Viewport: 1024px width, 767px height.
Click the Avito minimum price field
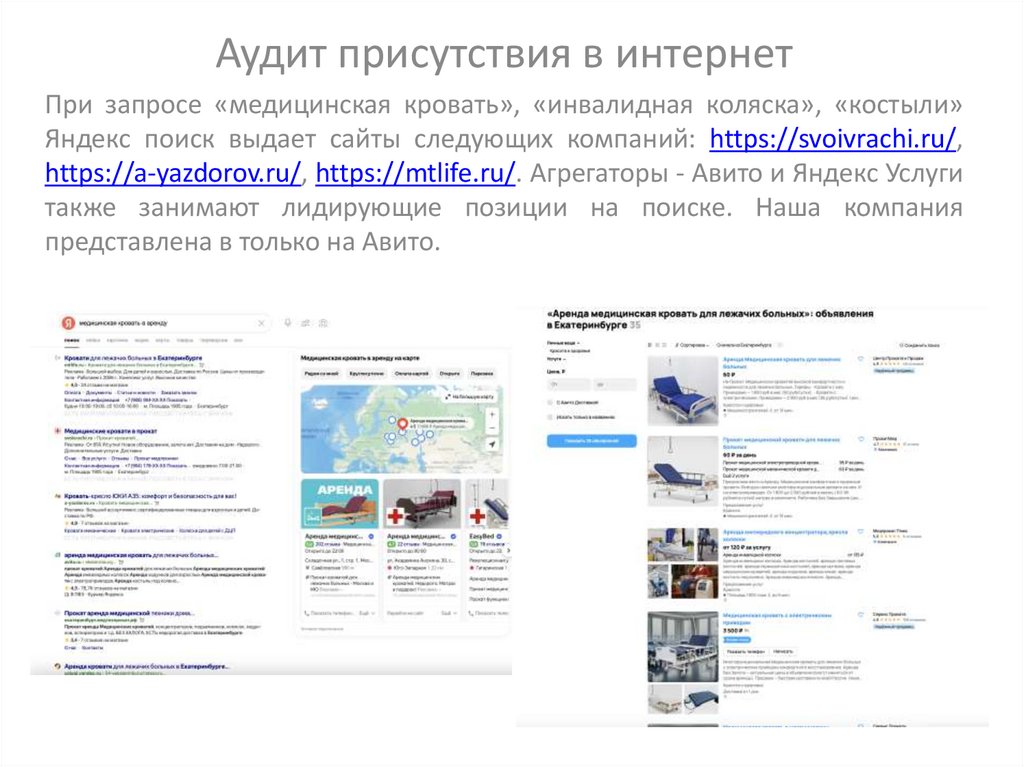(568, 385)
